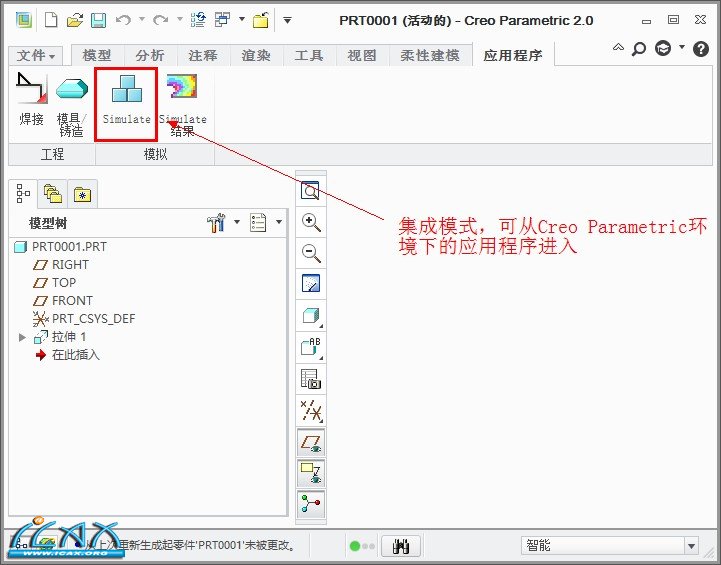Screen dimensions: 721x565
Task: Open the command search magnifier
Action: (639, 48)
